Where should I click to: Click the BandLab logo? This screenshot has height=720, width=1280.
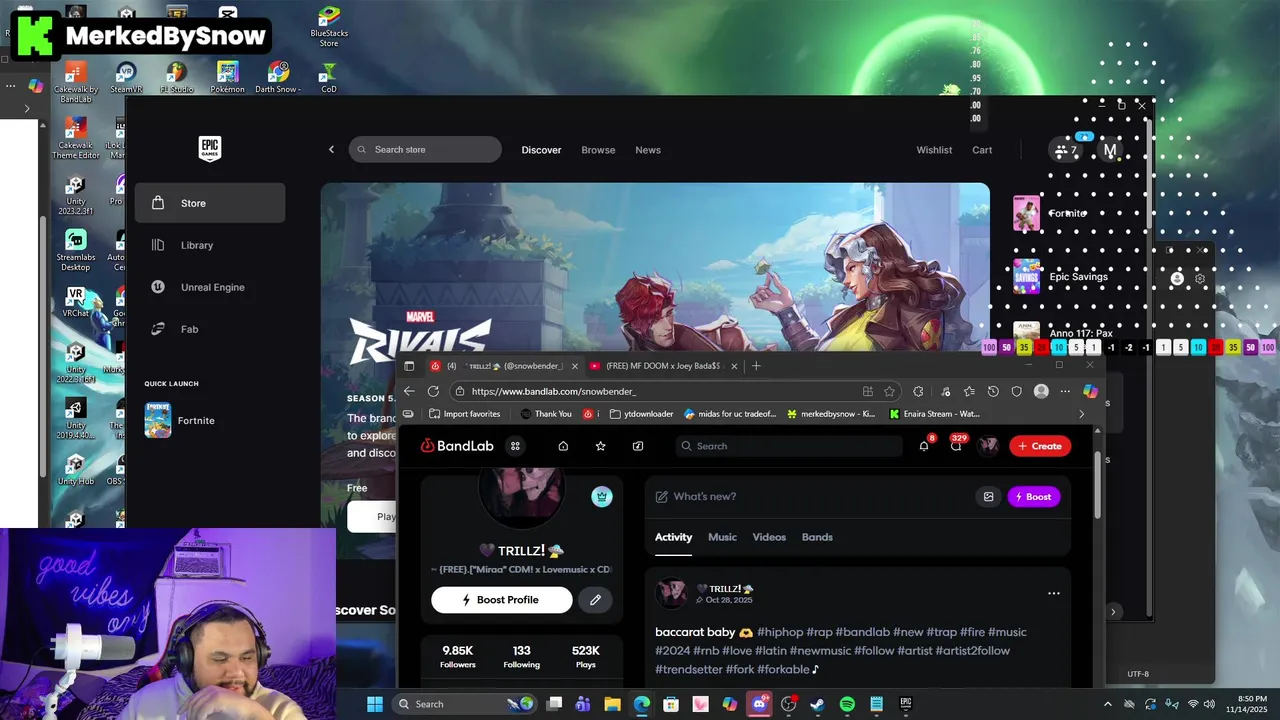click(457, 446)
